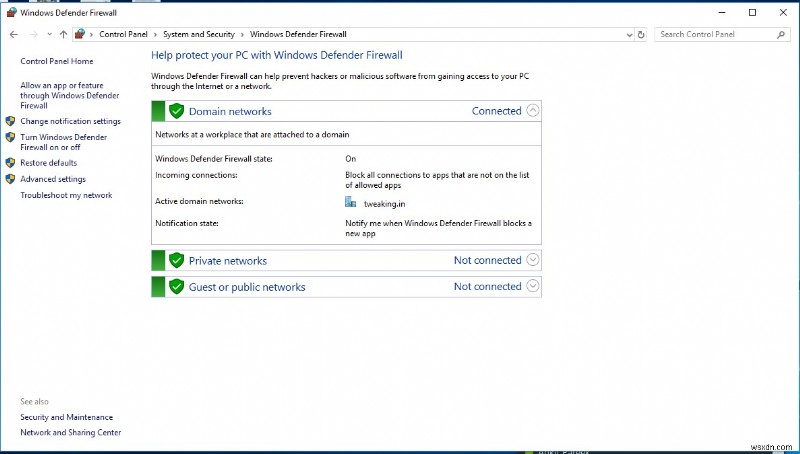Open Turn Windows Defender Firewall on or off
Viewport: 800px width, 454px height.
coord(64,142)
